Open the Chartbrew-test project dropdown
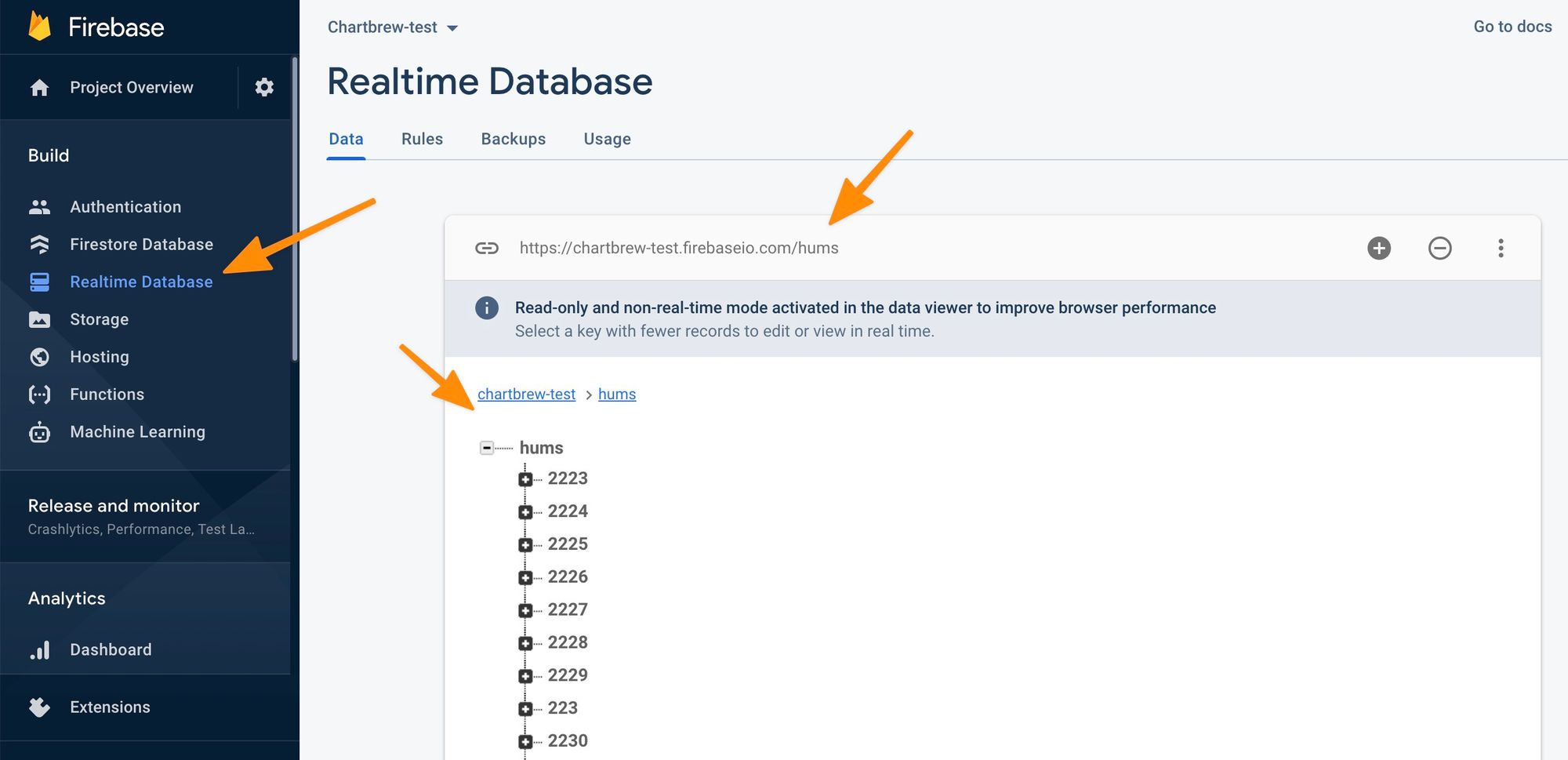 pyautogui.click(x=392, y=27)
